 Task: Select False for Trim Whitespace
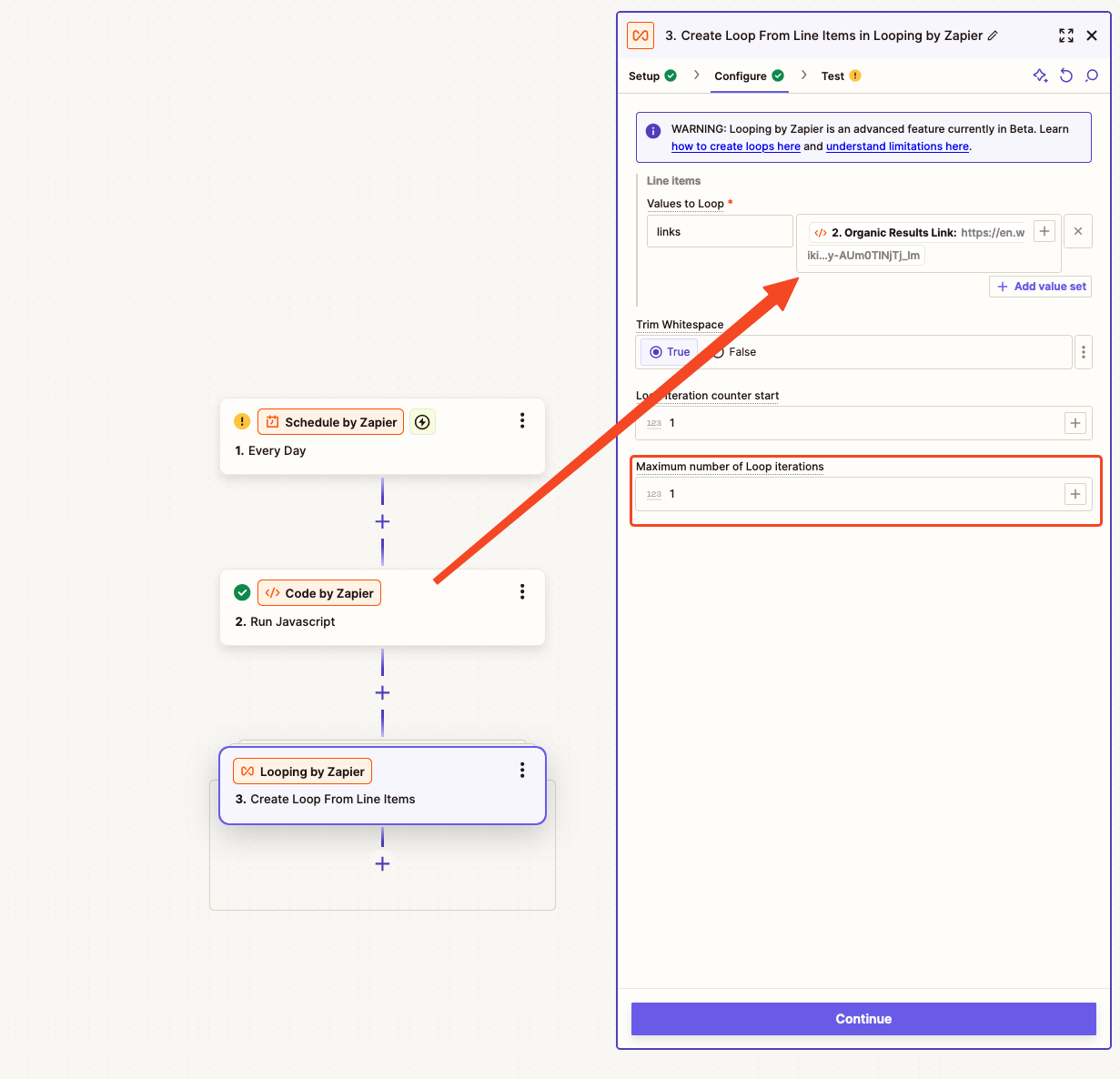pos(733,352)
